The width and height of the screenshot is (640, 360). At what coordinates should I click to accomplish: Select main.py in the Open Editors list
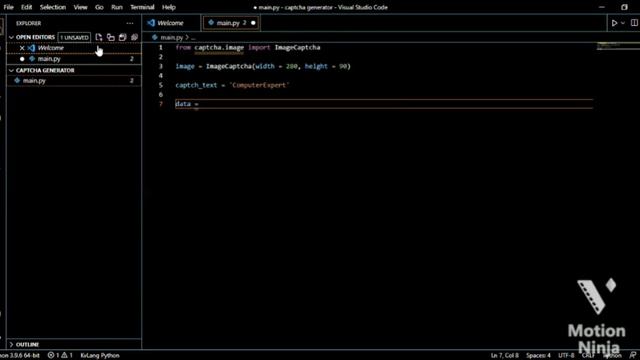pos(74,59)
